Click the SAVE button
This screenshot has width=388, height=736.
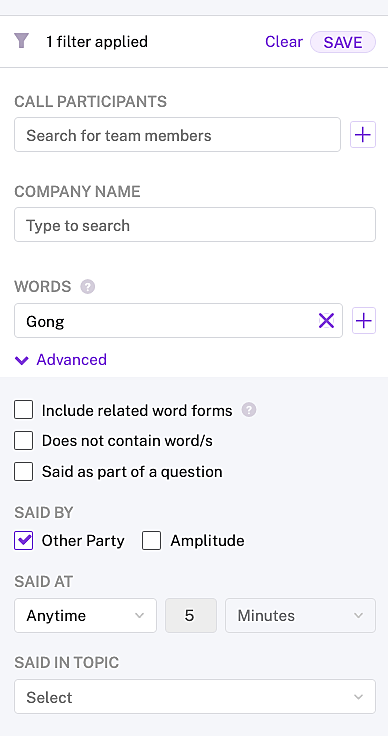click(343, 42)
